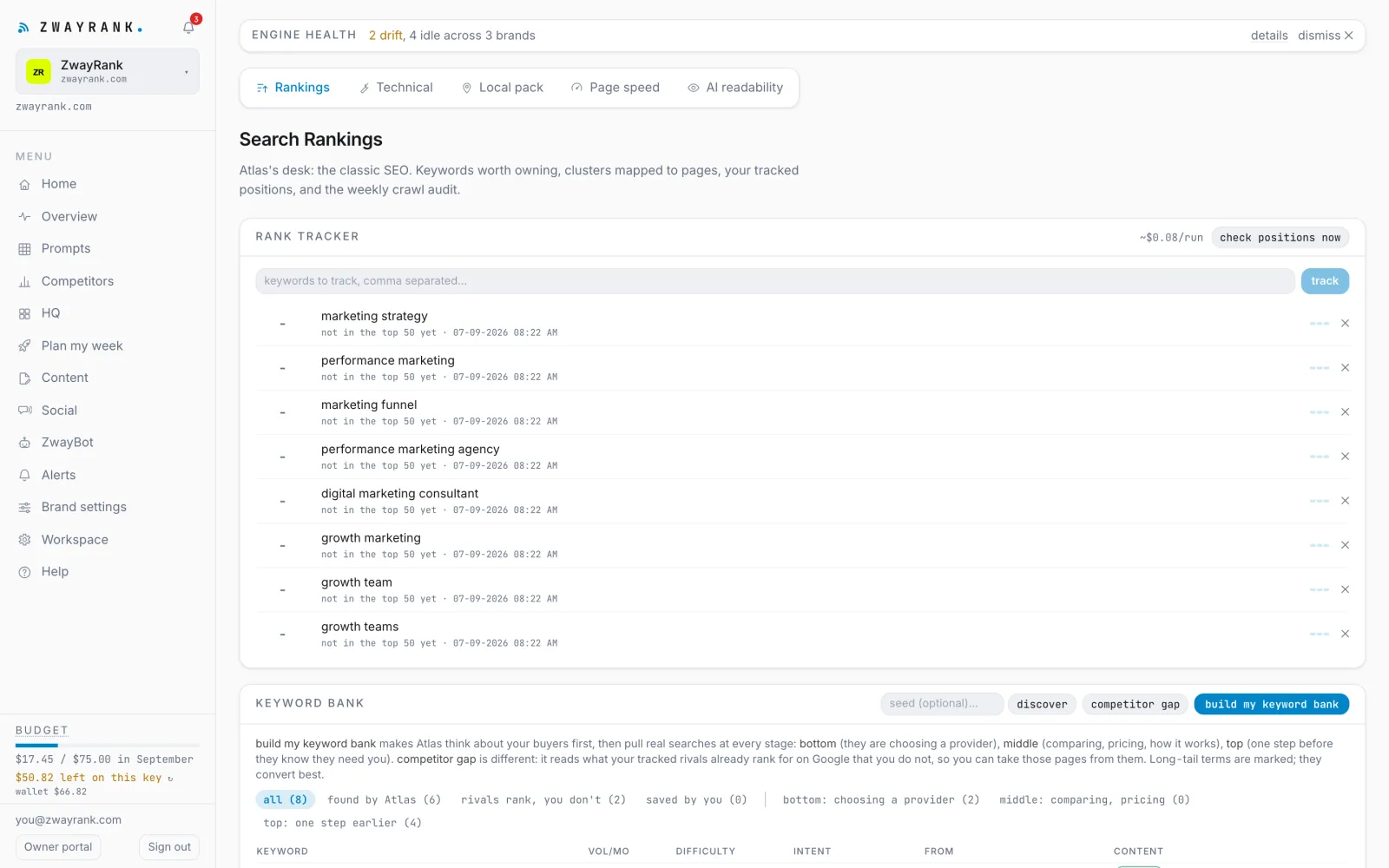Open engine health details link
Viewport: 1389px width, 868px height.
click(x=1269, y=36)
